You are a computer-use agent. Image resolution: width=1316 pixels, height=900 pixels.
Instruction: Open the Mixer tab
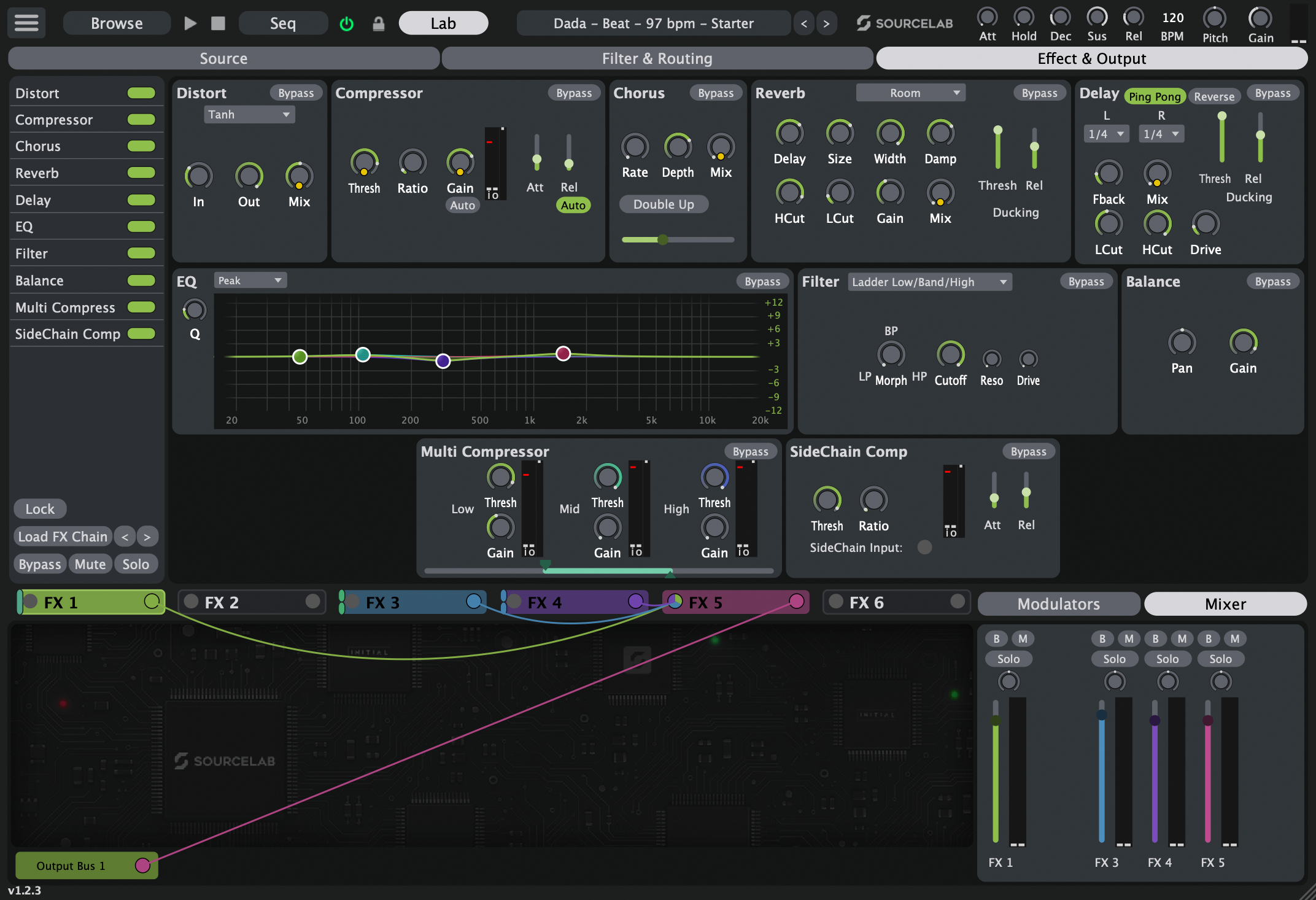(x=1225, y=604)
